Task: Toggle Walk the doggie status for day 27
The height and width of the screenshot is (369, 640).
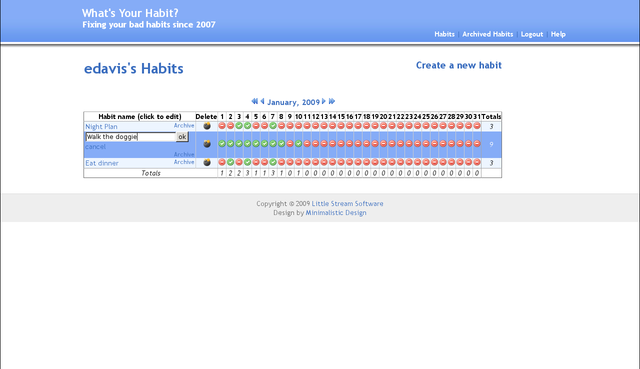Action: coord(443,144)
